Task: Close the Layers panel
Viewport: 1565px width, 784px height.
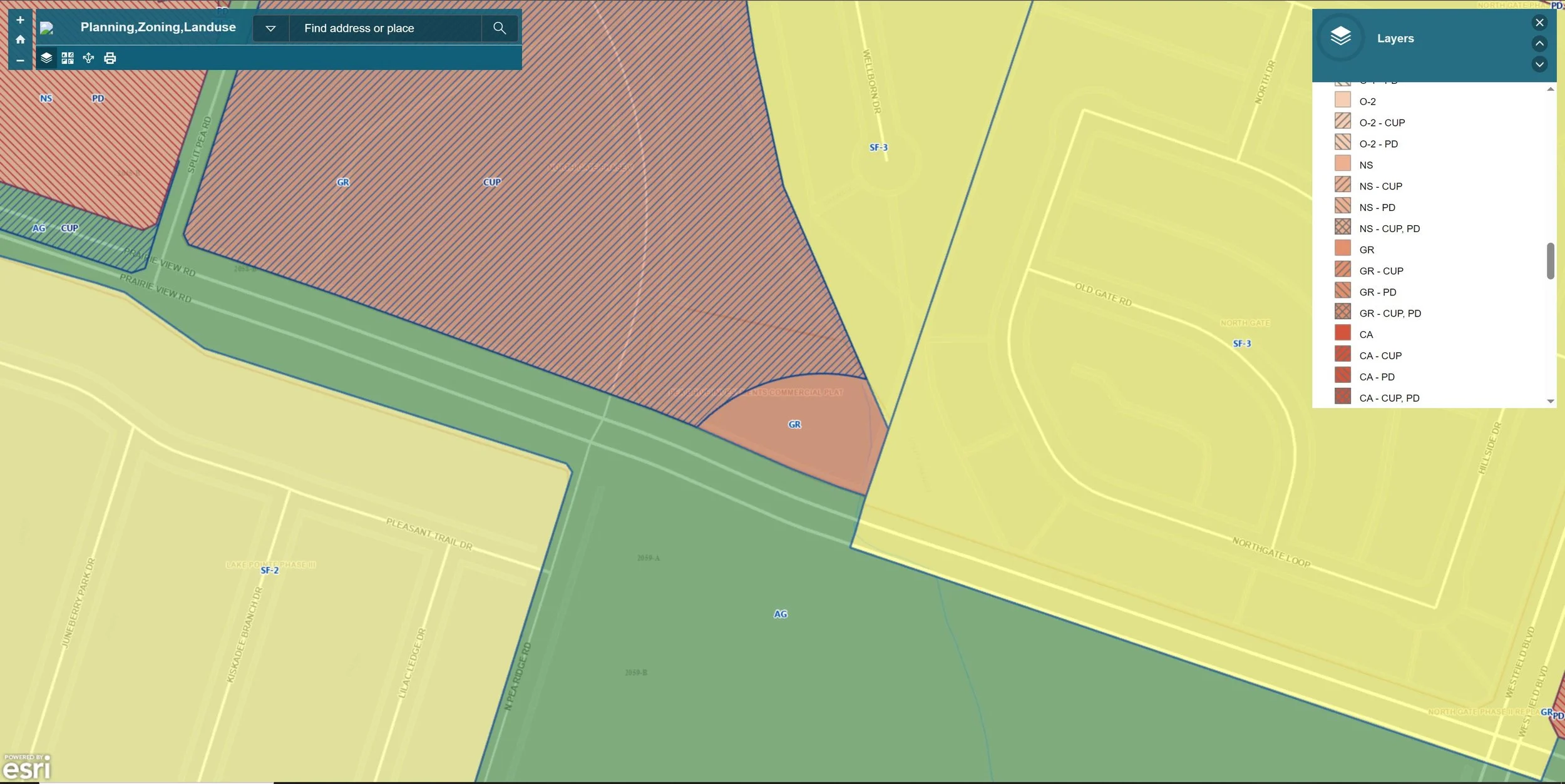Action: click(x=1539, y=23)
